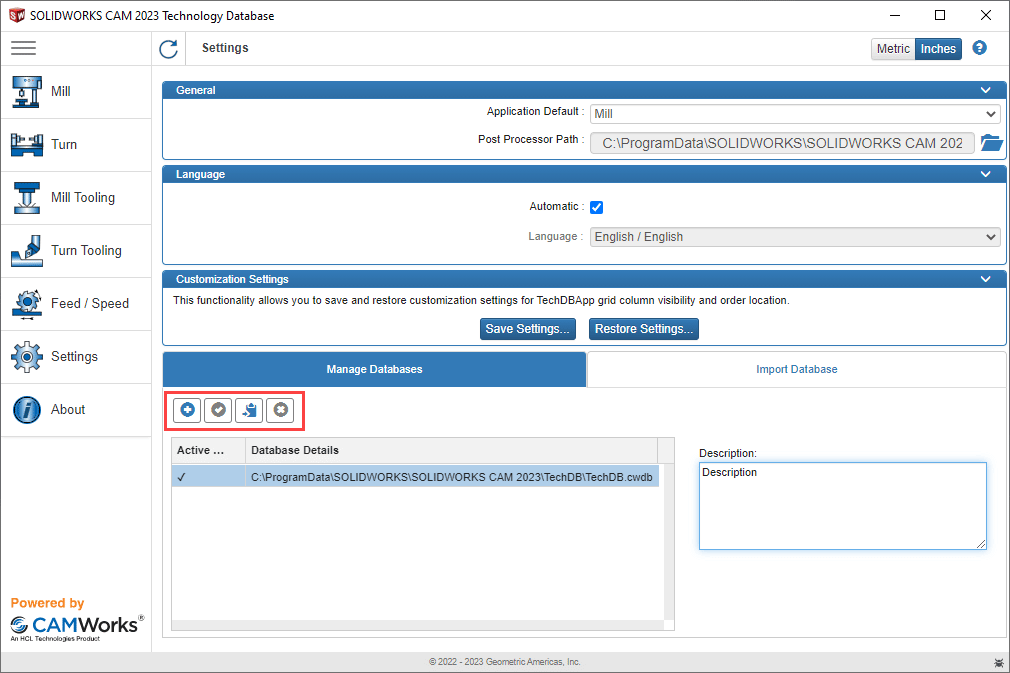Click the CAMWorks logo
The height and width of the screenshot is (673, 1010).
(x=77, y=627)
